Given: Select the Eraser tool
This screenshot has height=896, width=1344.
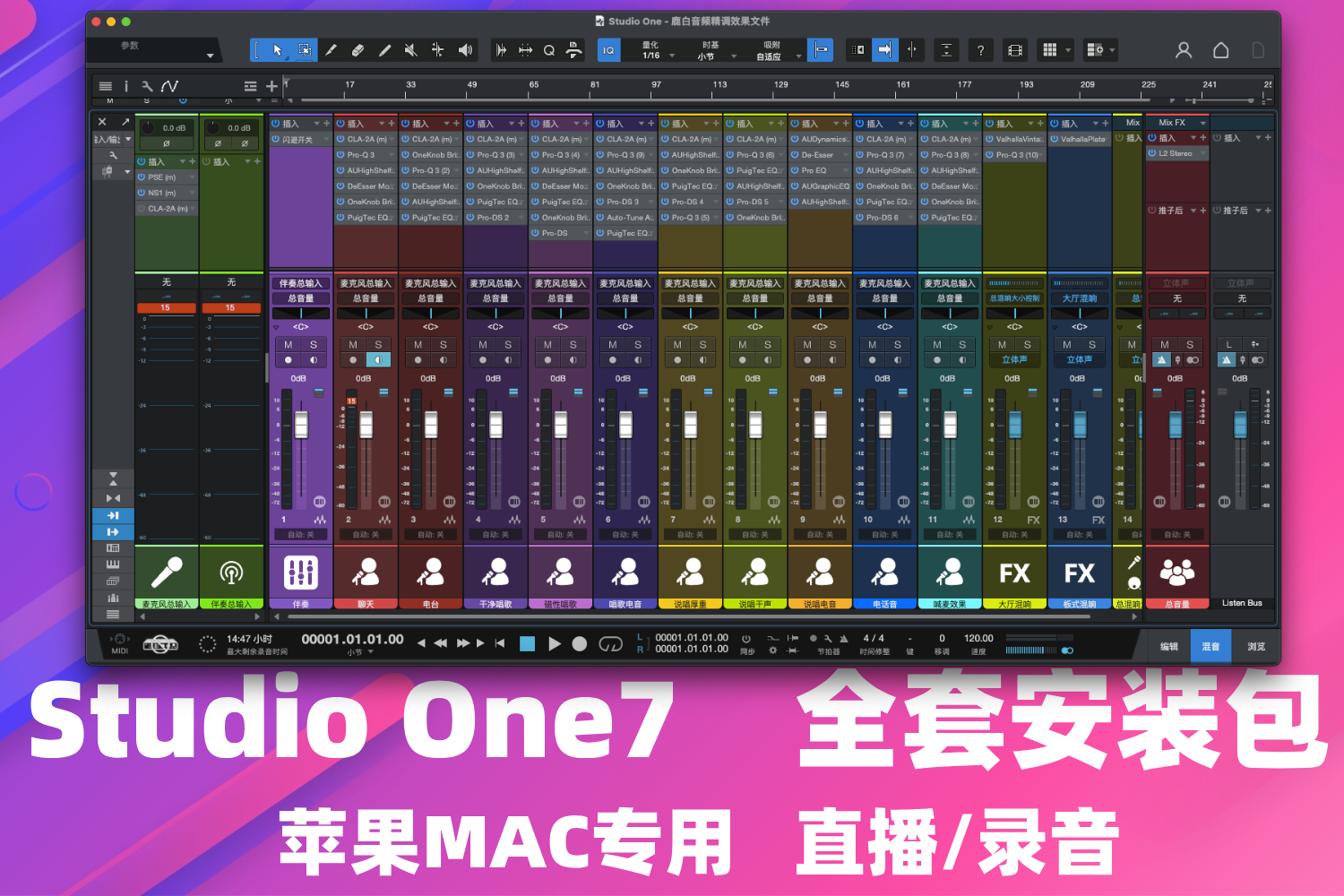Looking at the screenshot, I should (358, 50).
